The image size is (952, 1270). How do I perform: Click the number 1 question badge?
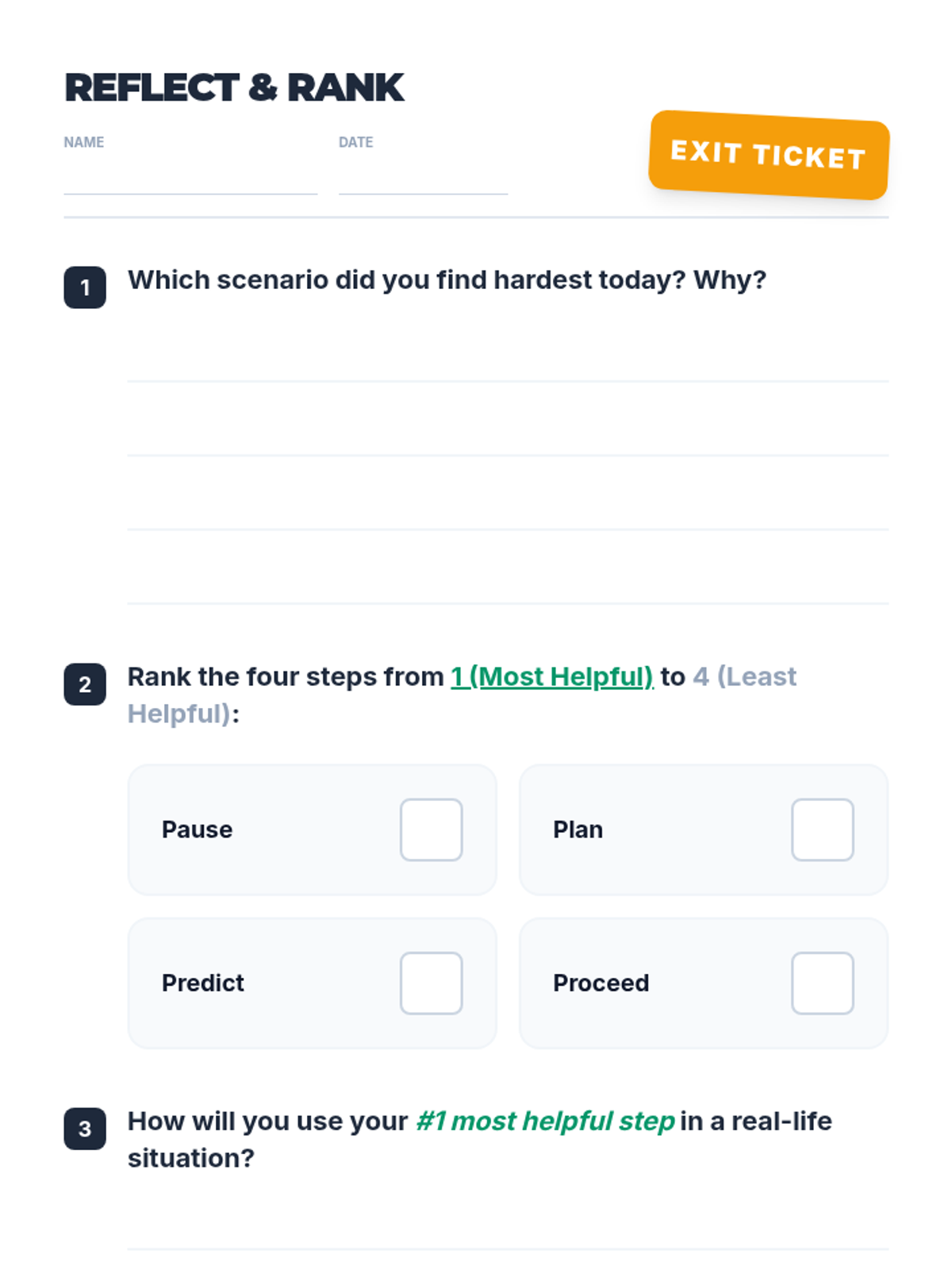click(x=85, y=287)
